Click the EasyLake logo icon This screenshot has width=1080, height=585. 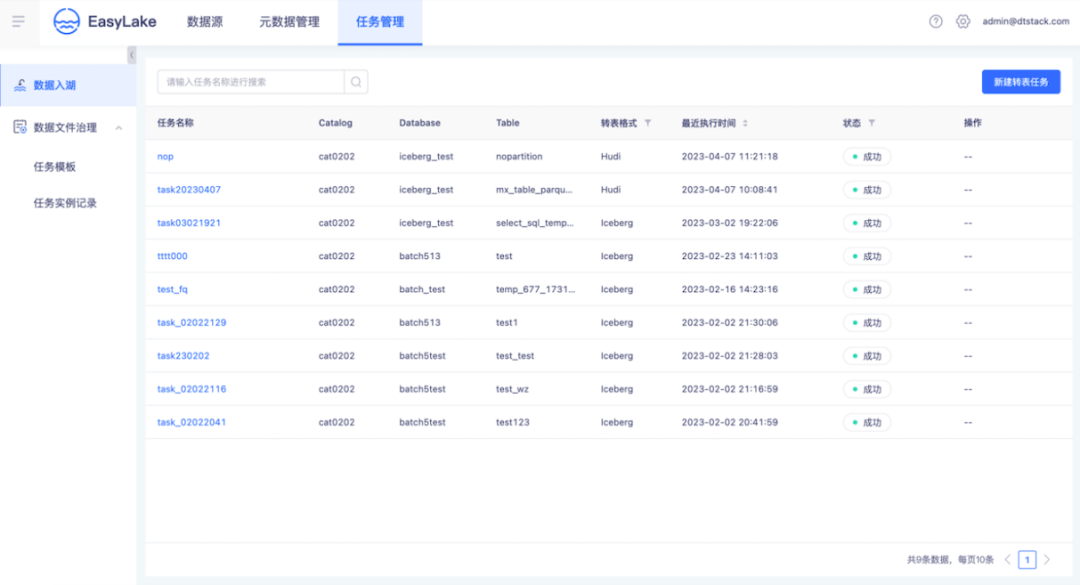(66, 21)
